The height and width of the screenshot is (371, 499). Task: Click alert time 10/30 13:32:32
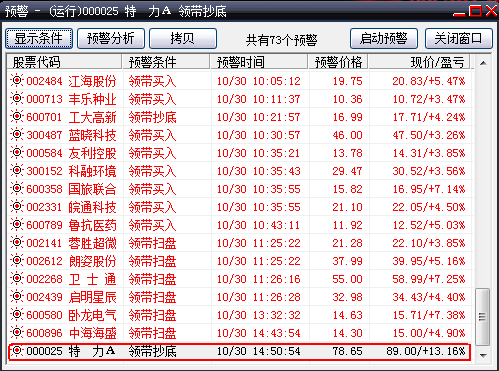click(x=259, y=315)
